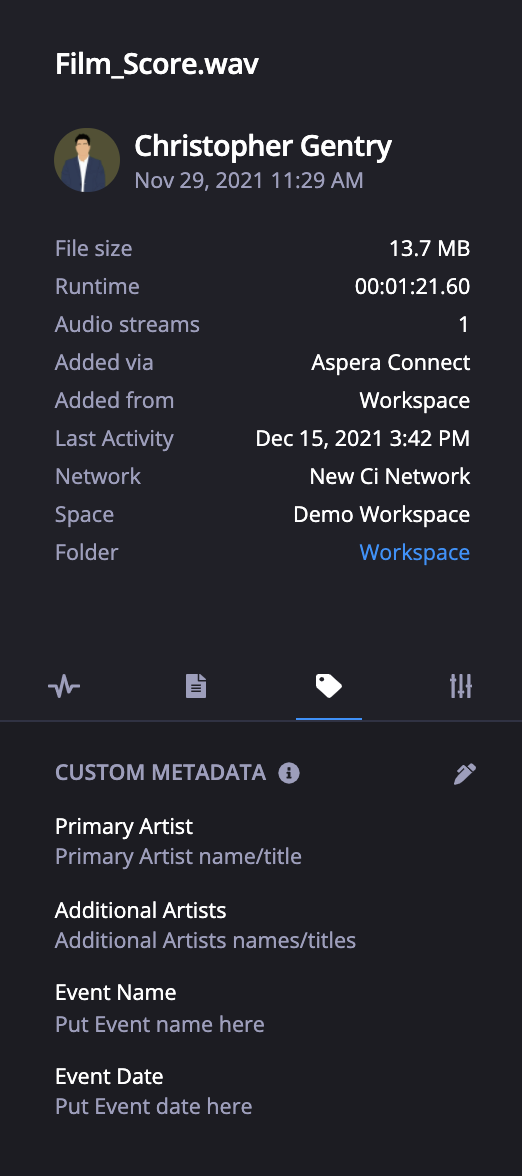This screenshot has height=1176, width=522.
Task: Edit custom metadata with pencil icon
Action: point(465,773)
